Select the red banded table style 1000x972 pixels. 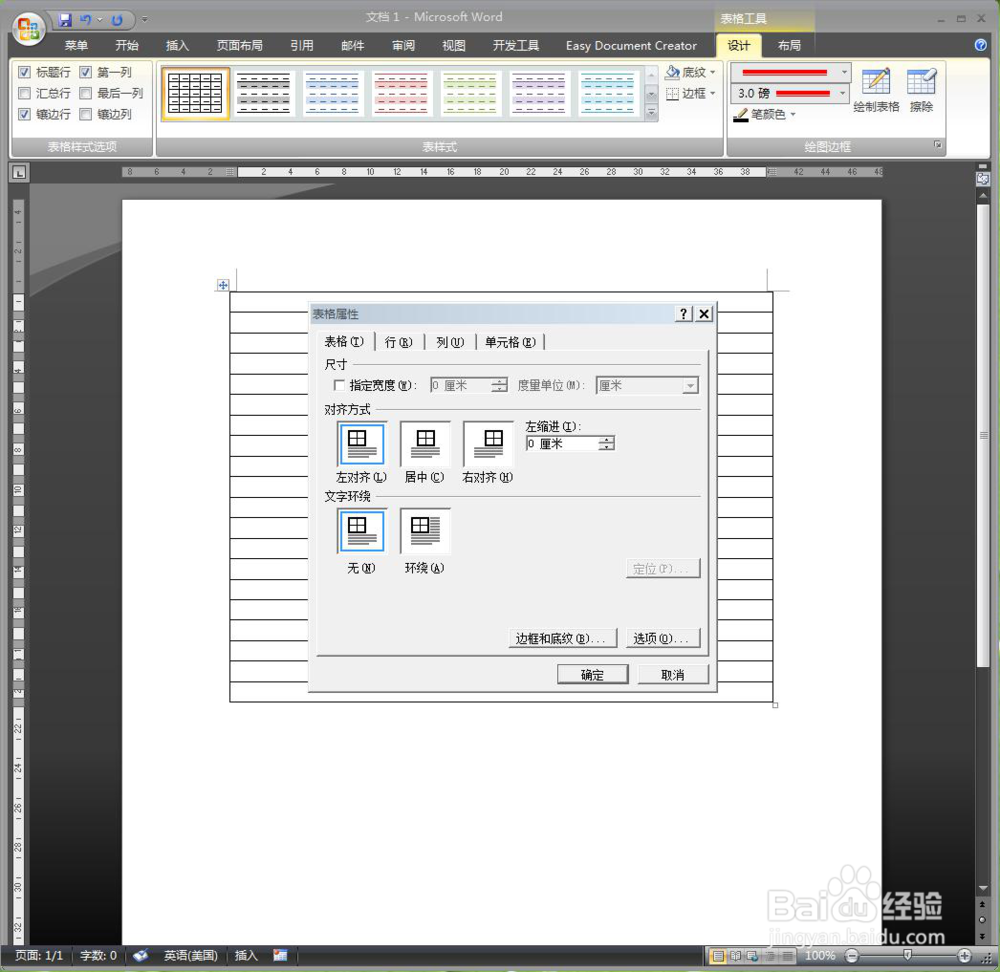tap(401, 93)
